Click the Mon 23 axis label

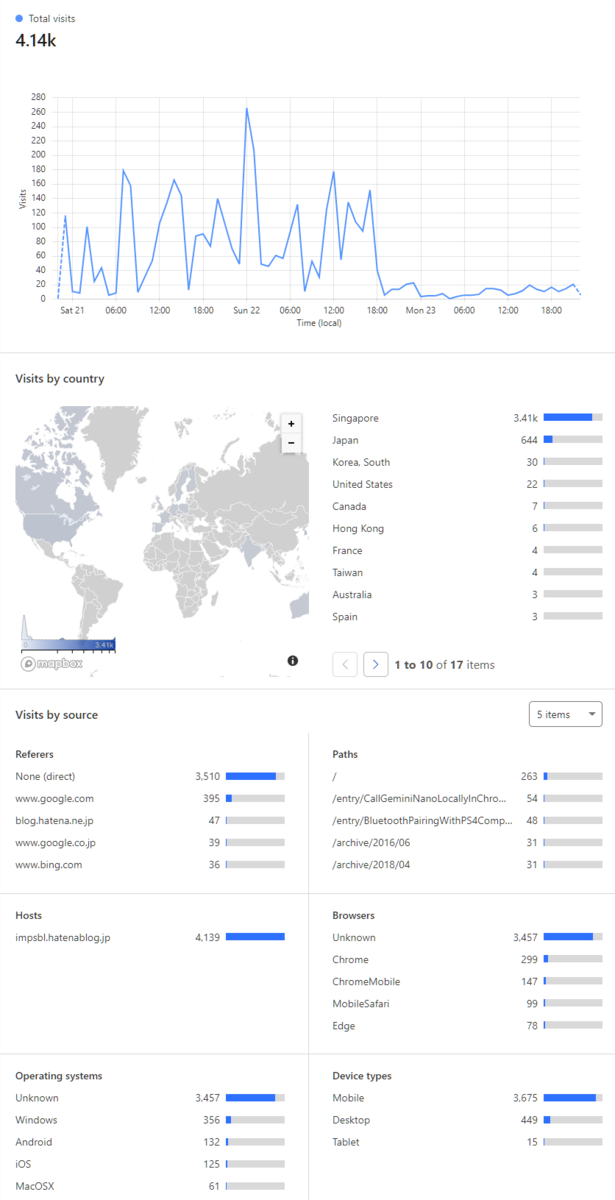(x=420, y=310)
